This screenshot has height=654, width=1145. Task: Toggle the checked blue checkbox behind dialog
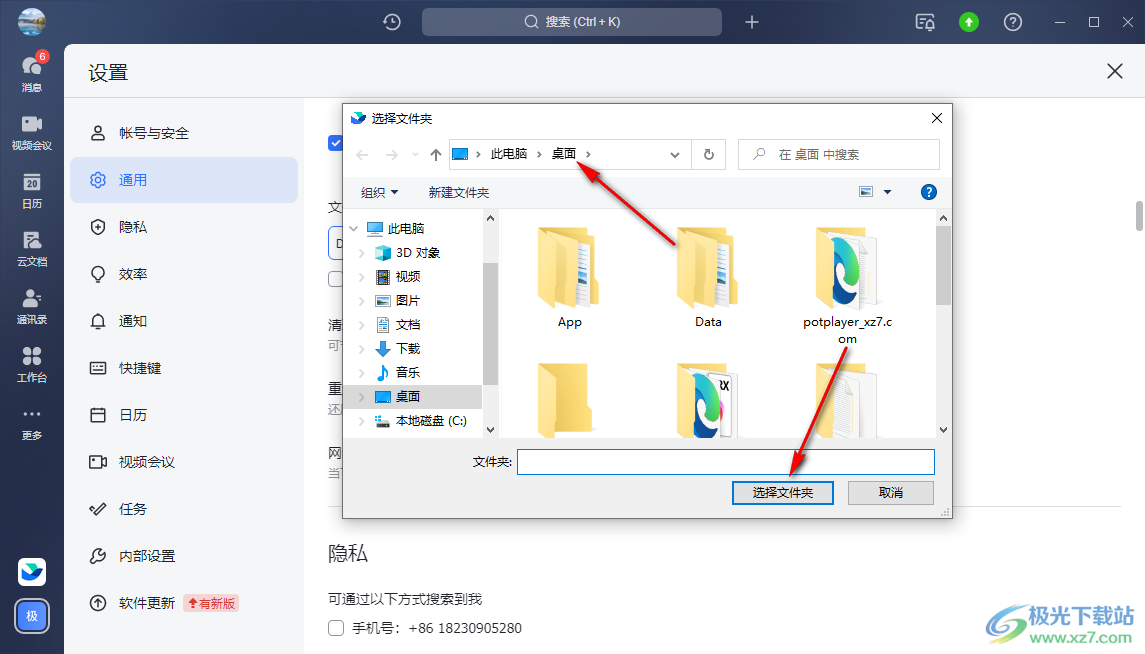[x=335, y=143]
